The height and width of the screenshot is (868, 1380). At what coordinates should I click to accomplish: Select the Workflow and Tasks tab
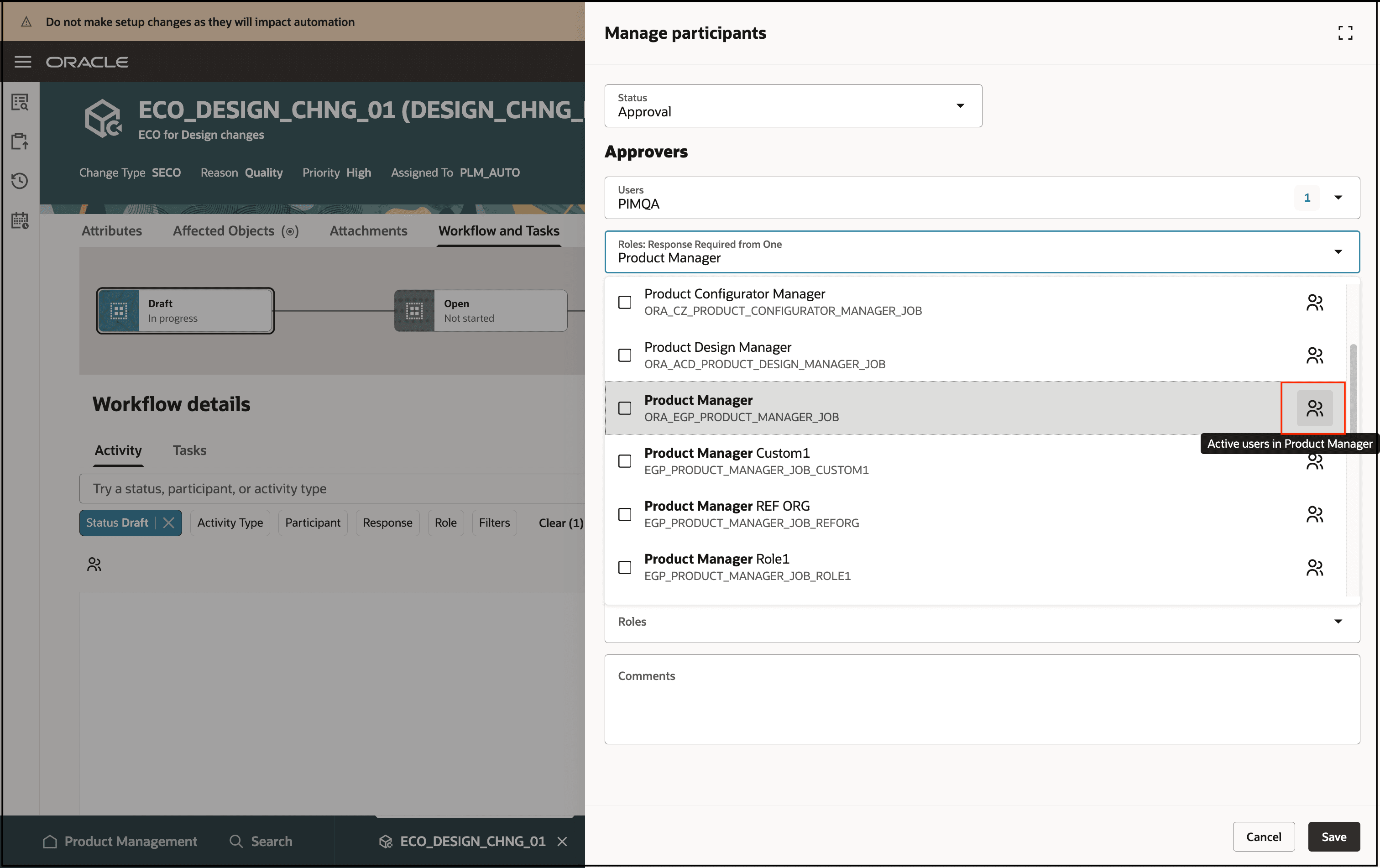click(499, 231)
